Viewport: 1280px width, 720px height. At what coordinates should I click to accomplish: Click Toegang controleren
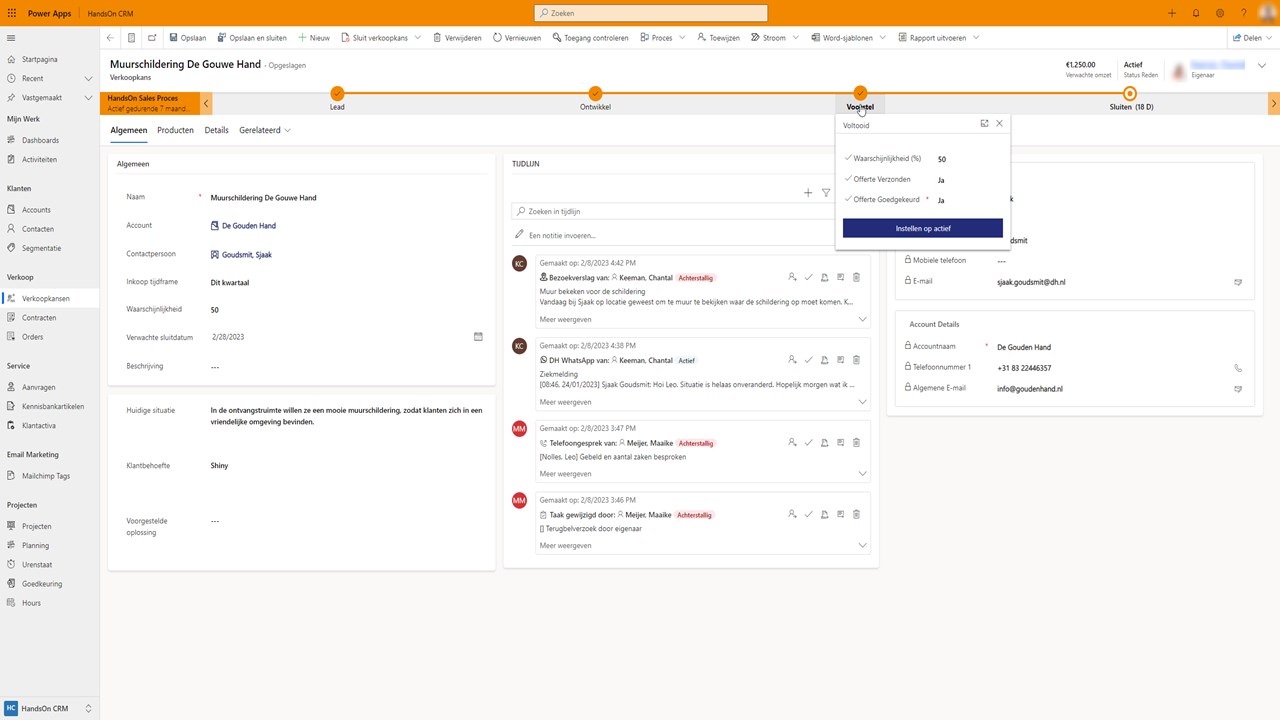click(x=590, y=38)
